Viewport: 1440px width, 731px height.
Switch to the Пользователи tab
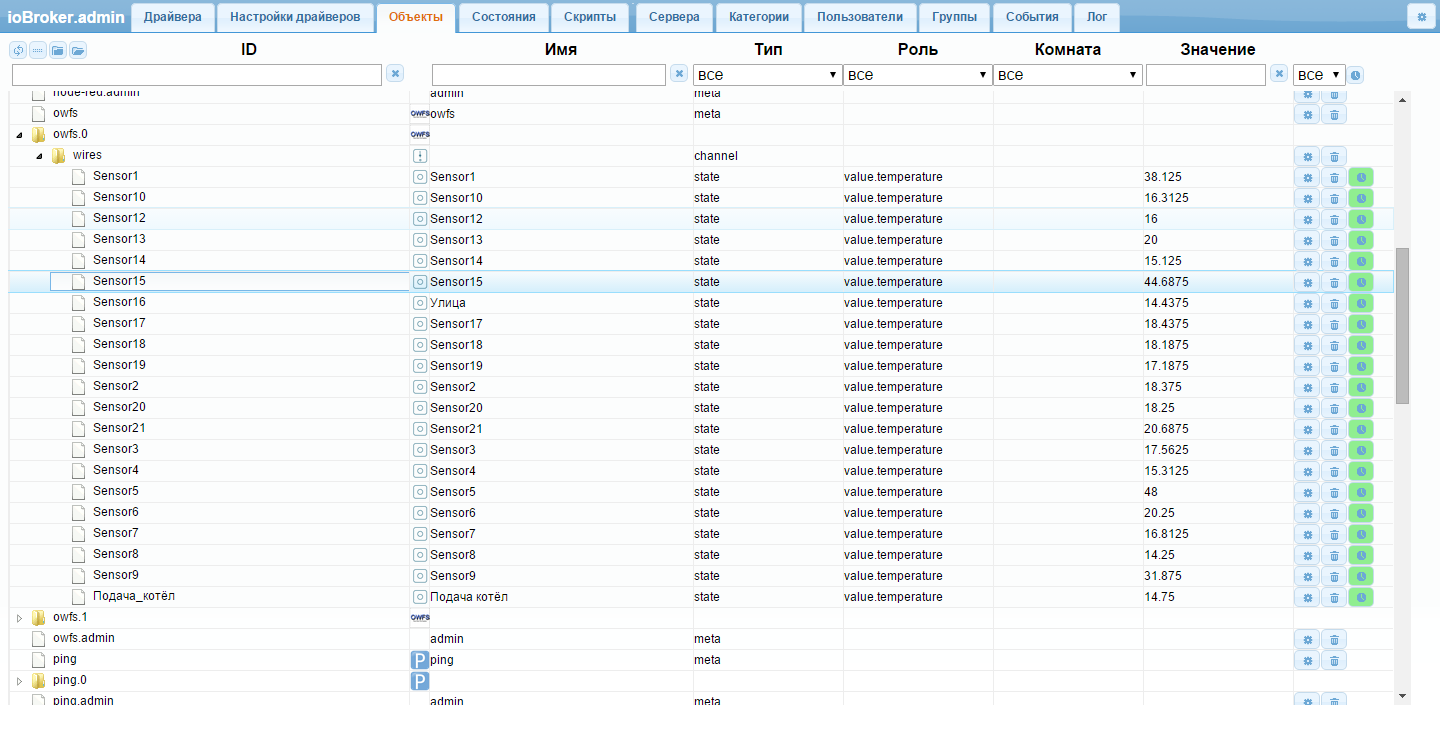coord(860,17)
